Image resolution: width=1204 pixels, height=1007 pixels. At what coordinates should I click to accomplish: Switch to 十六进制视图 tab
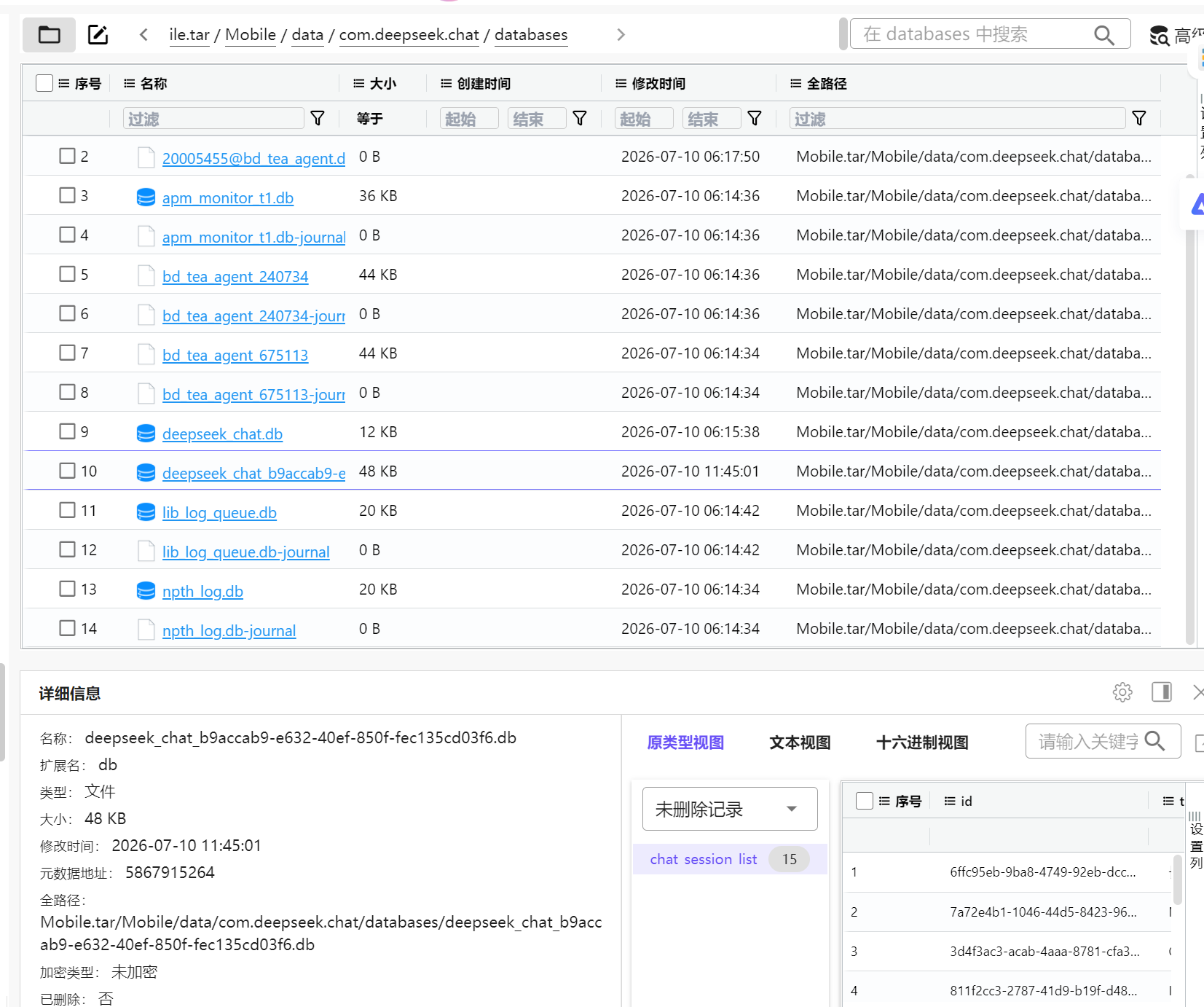[x=922, y=742]
